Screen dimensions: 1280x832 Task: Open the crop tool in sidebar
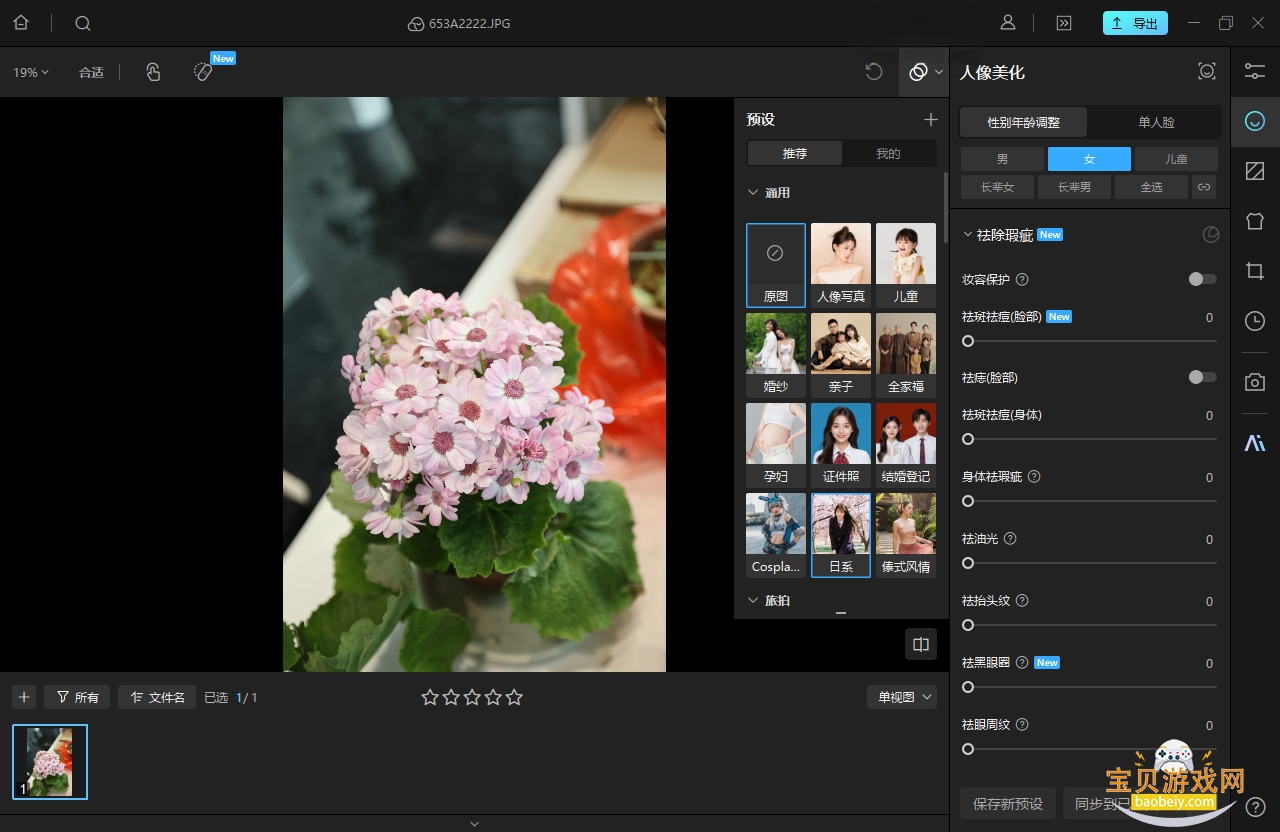point(1255,270)
